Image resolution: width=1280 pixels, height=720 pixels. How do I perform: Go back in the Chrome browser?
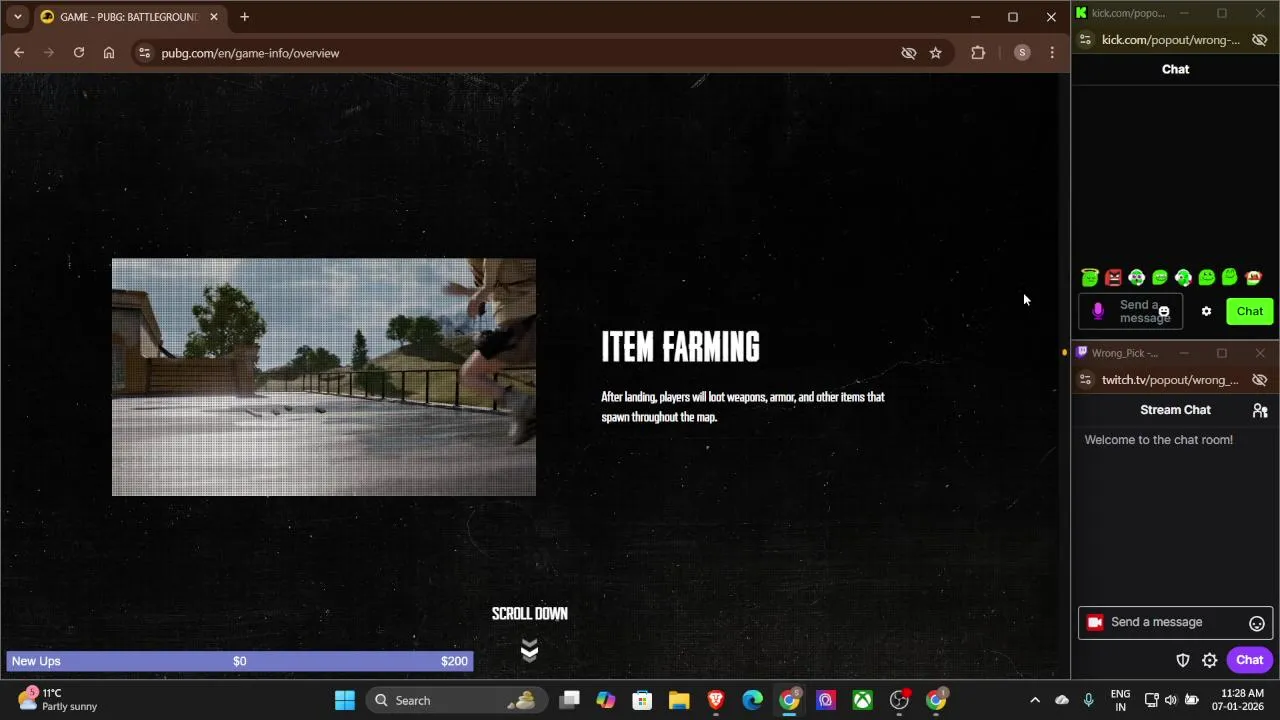(19, 53)
